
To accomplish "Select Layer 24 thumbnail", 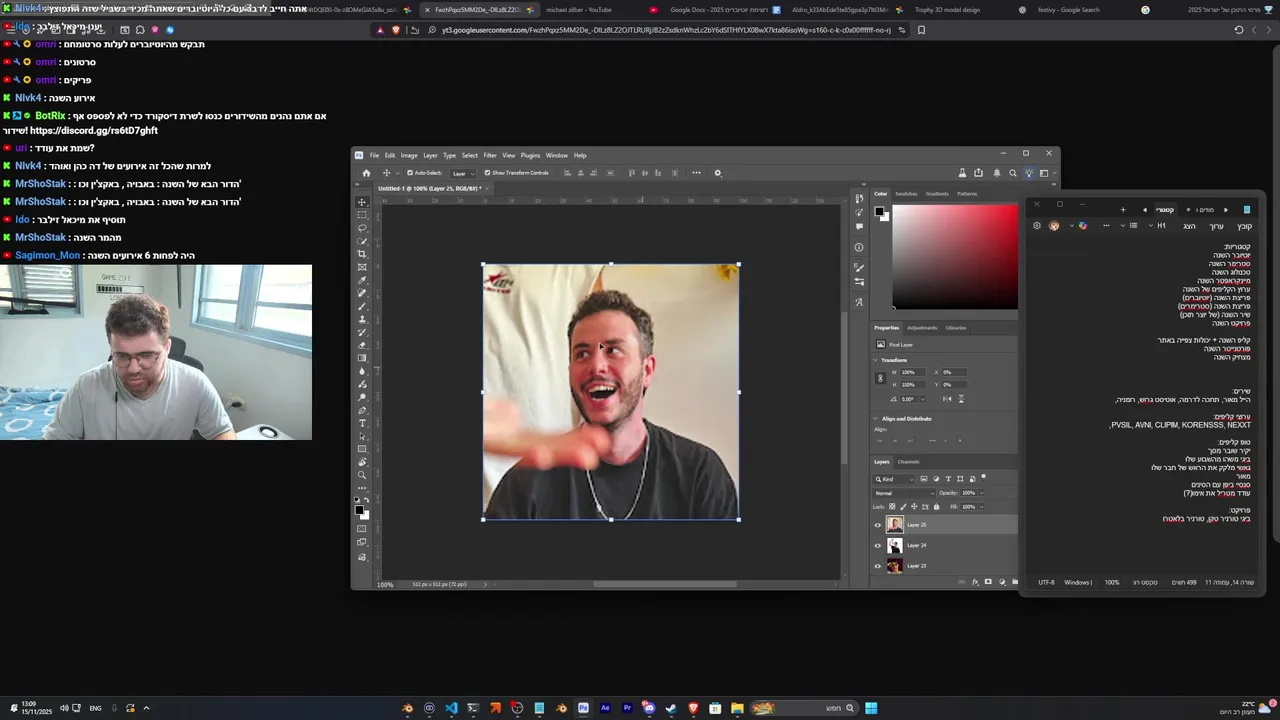I will (895, 546).
